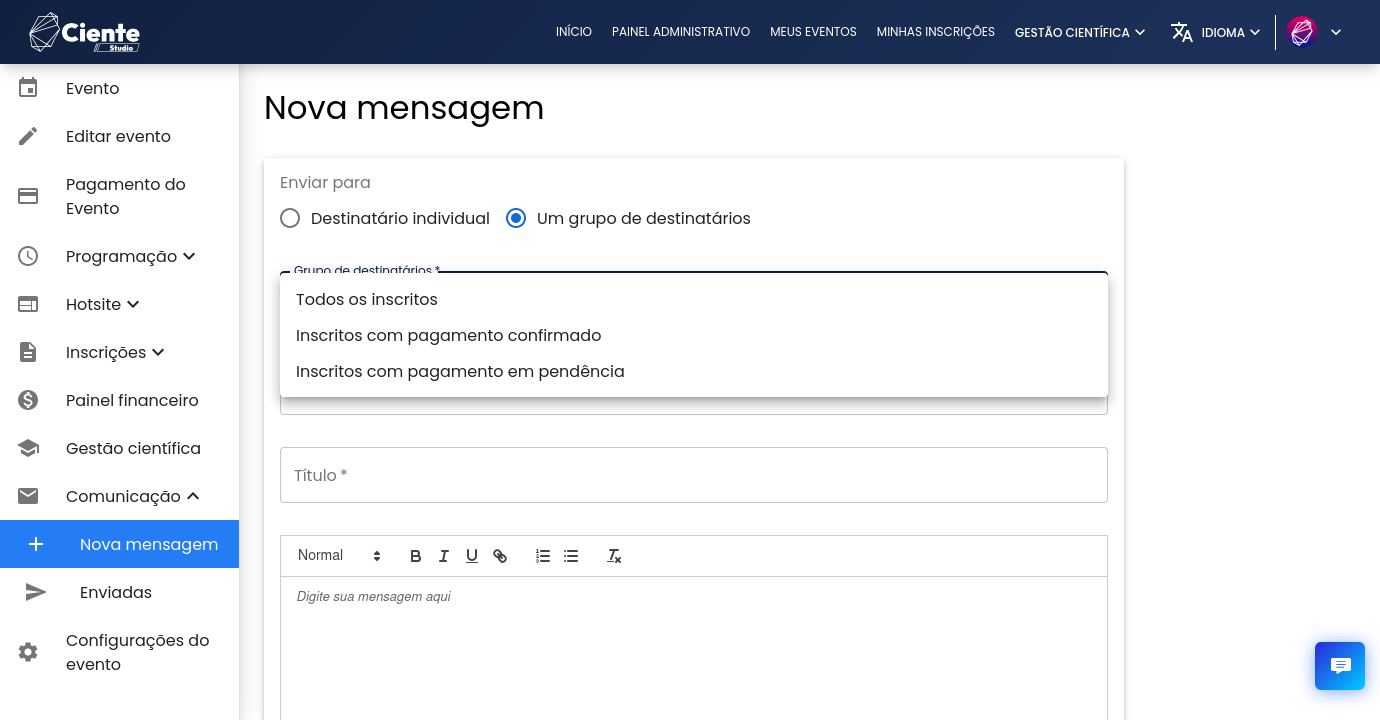Apply underline formatting in editor
The image size is (1380, 720).
pos(472,556)
